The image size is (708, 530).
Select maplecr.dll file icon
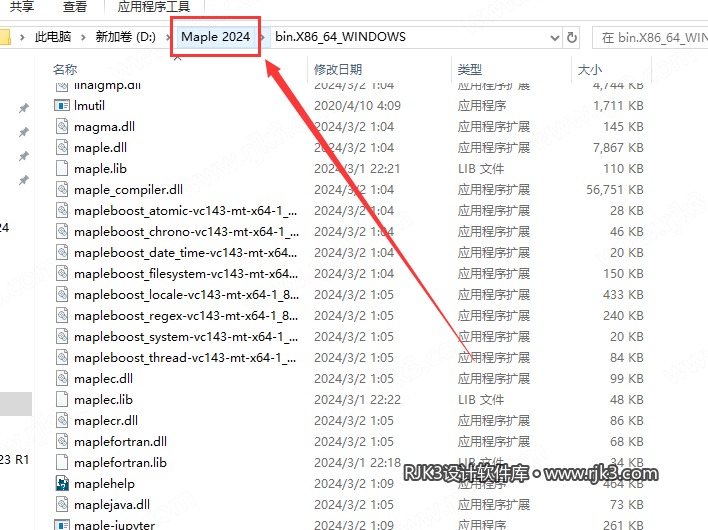point(62,420)
